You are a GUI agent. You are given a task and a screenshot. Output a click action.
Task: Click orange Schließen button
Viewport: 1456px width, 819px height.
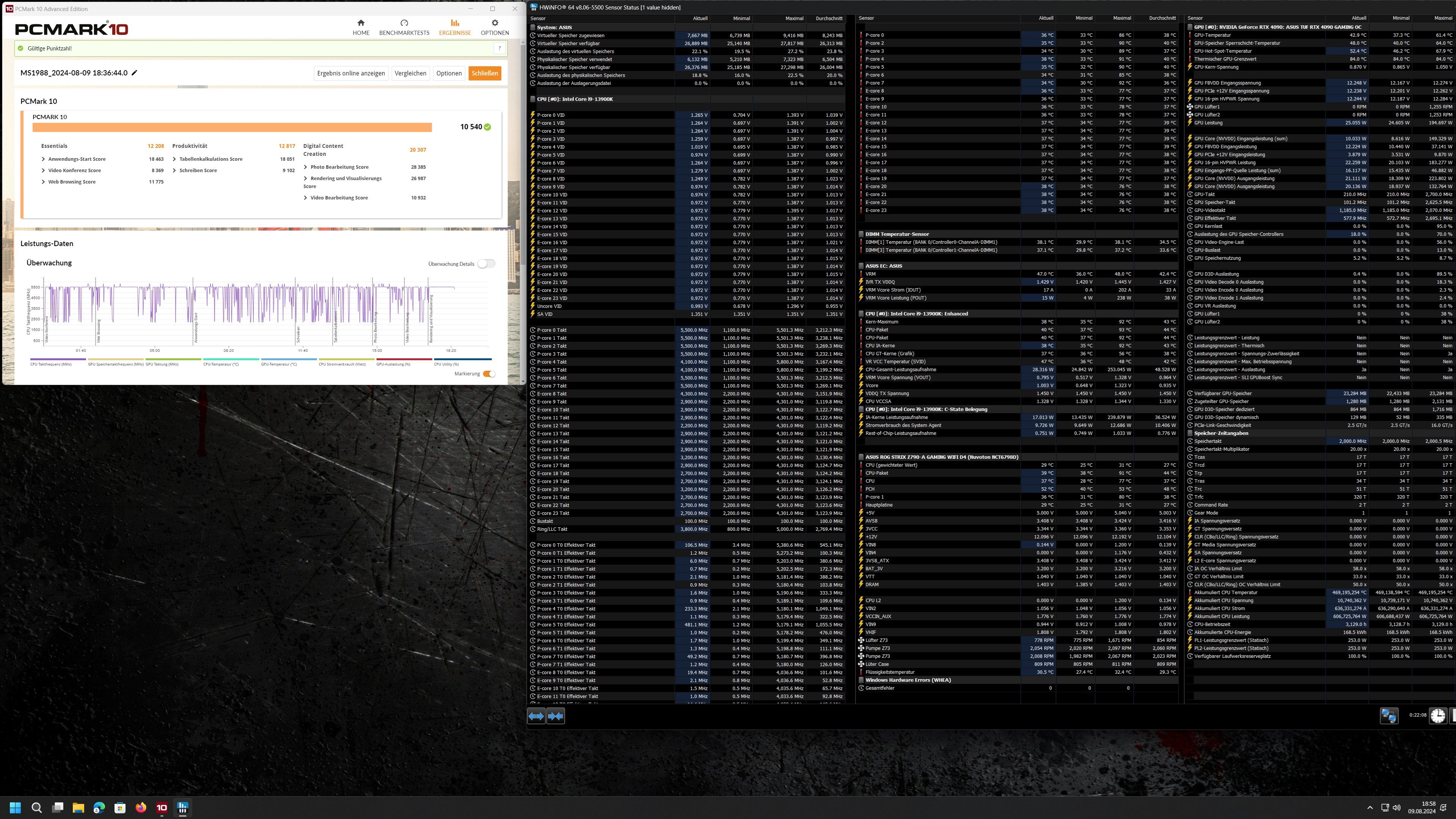[x=485, y=74]
